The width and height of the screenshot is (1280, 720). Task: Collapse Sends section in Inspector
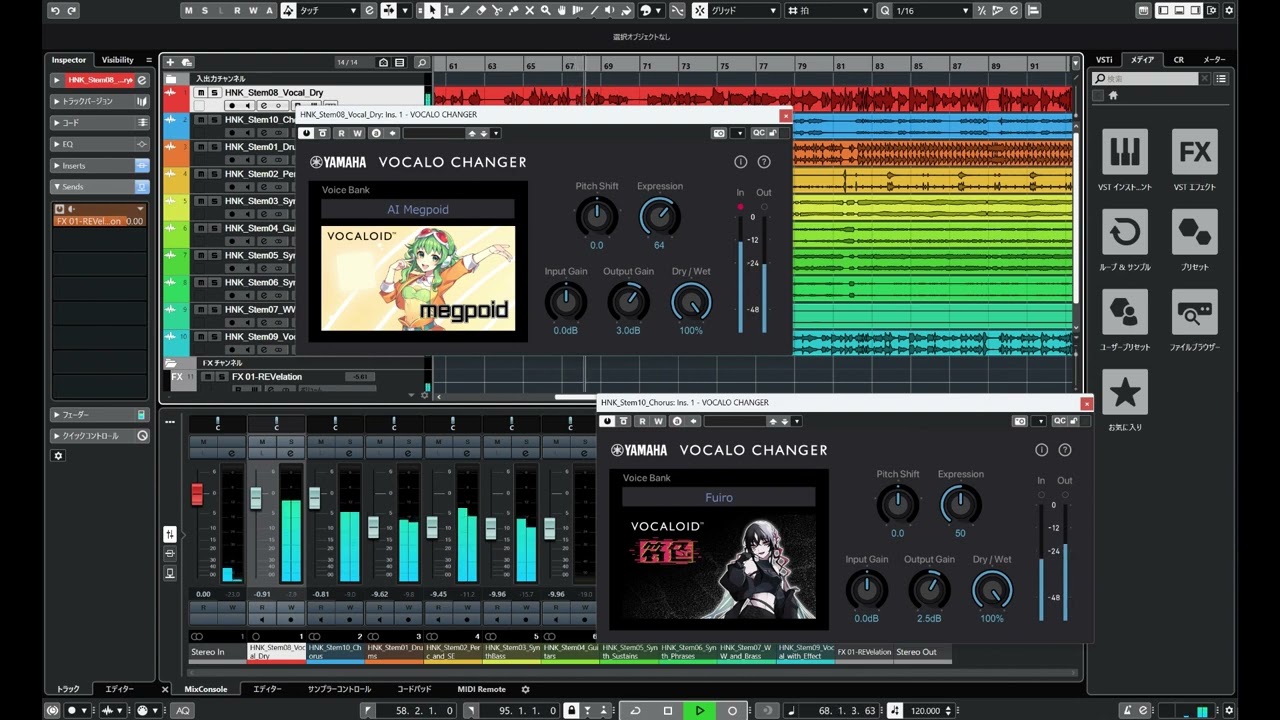(100, 187)
